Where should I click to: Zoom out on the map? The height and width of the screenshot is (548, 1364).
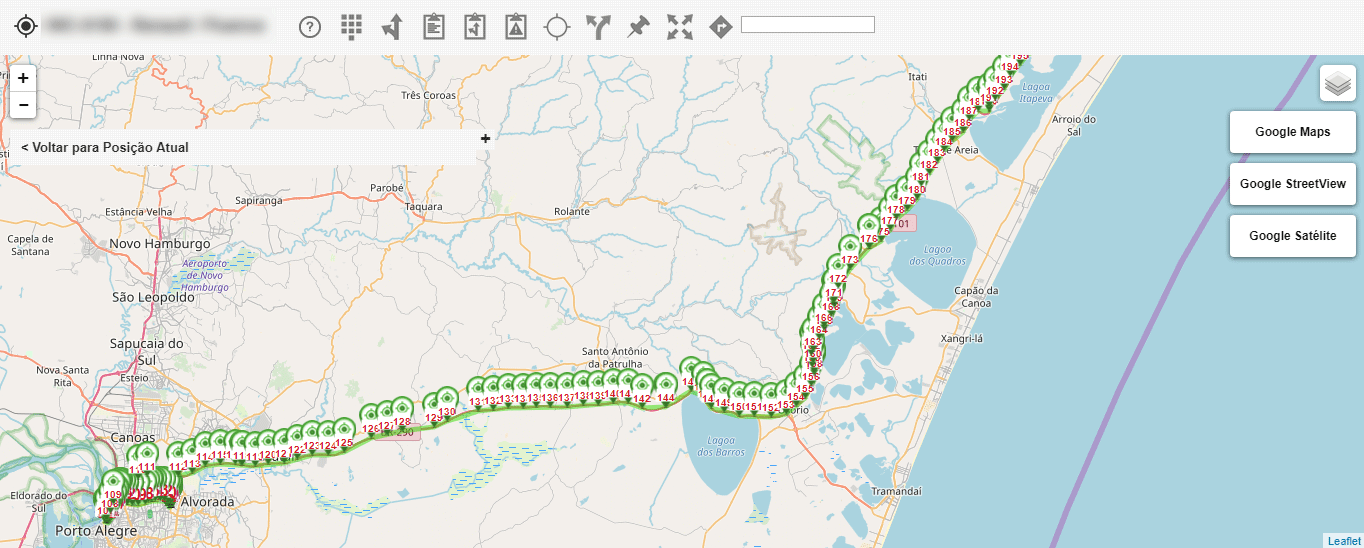click(23, 105)
